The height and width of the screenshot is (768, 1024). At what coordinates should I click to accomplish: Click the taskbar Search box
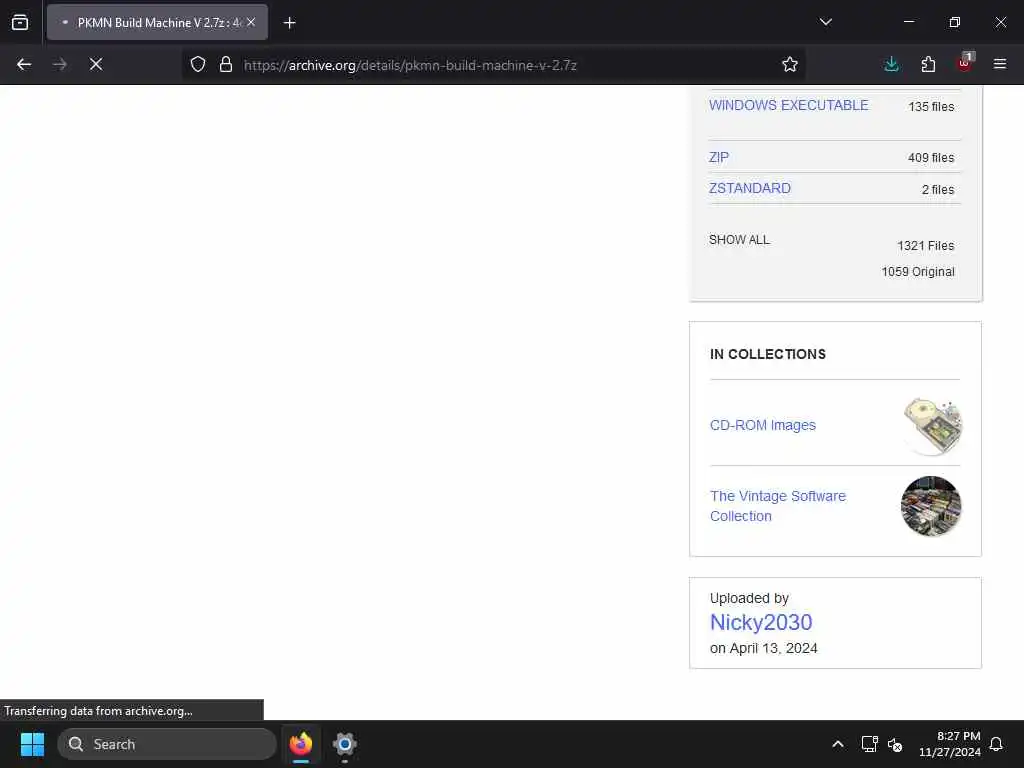[x=167, y=744]
